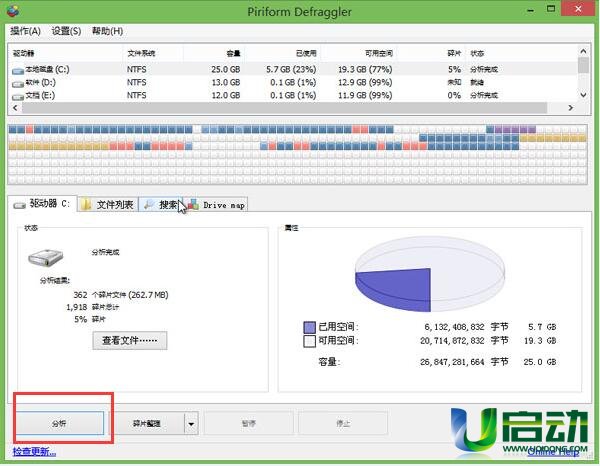Click the 停止 stop button
Screen dimensions: 600x466
coord(343,423)
